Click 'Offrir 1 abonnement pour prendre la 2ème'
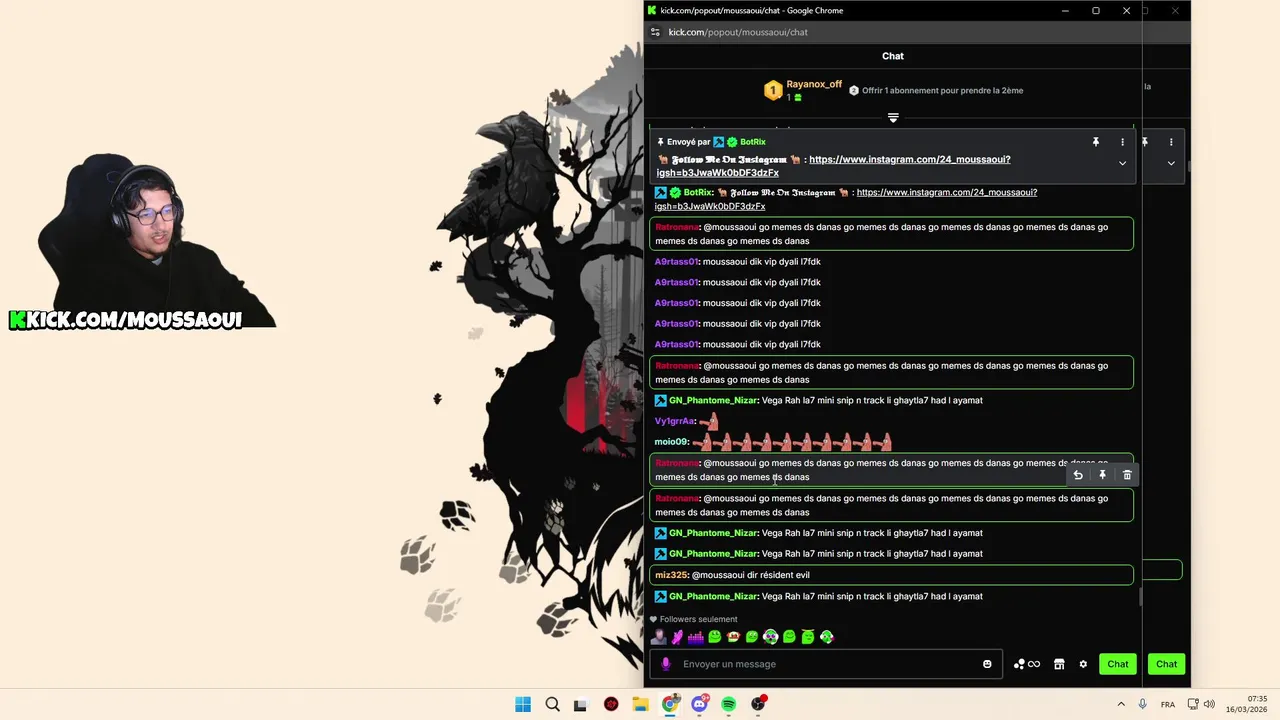The image size is (1280, 720). (942, 90)
